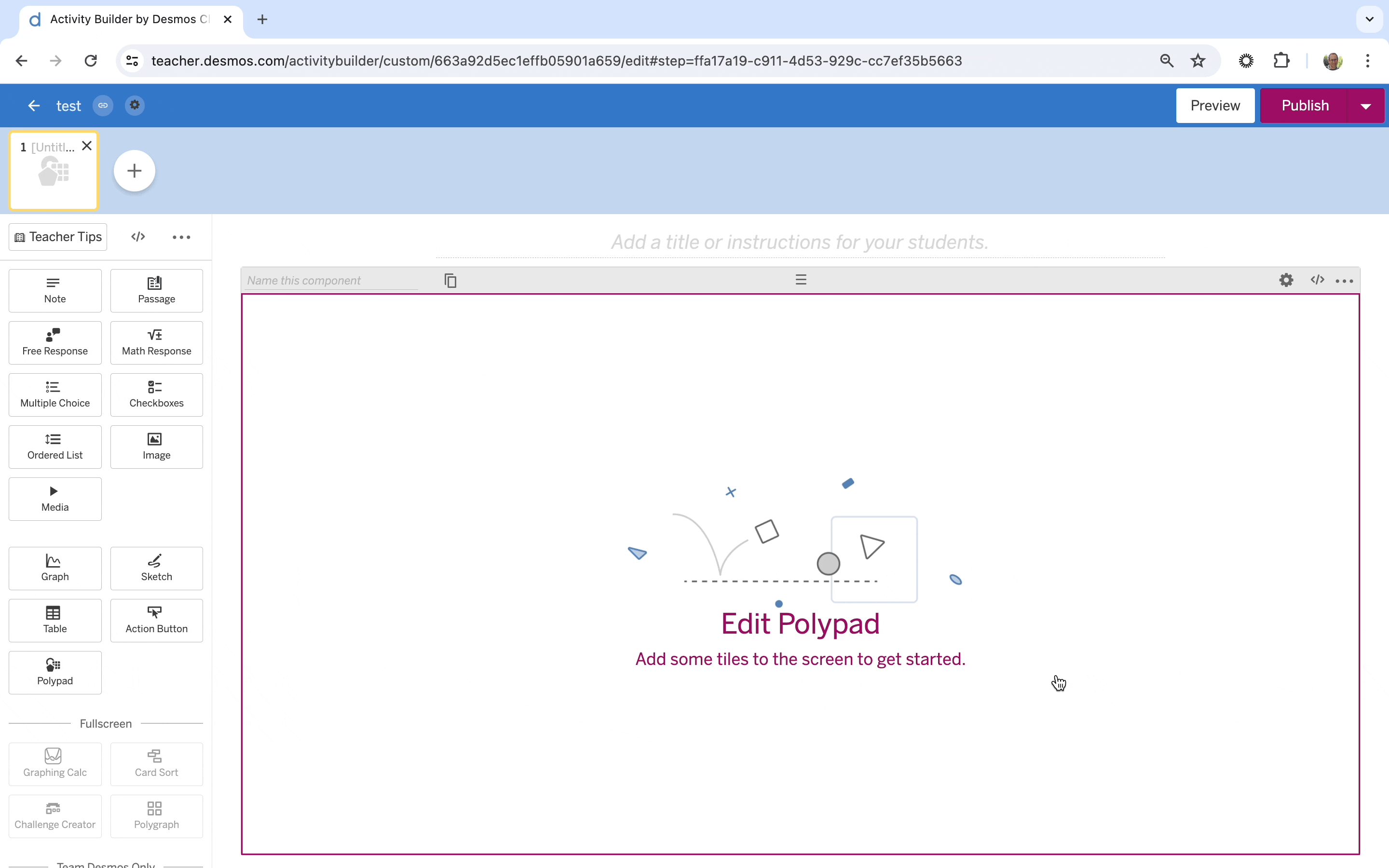
Task: Open Polypad component more options menu
Action: click(x=1344, y=281)
